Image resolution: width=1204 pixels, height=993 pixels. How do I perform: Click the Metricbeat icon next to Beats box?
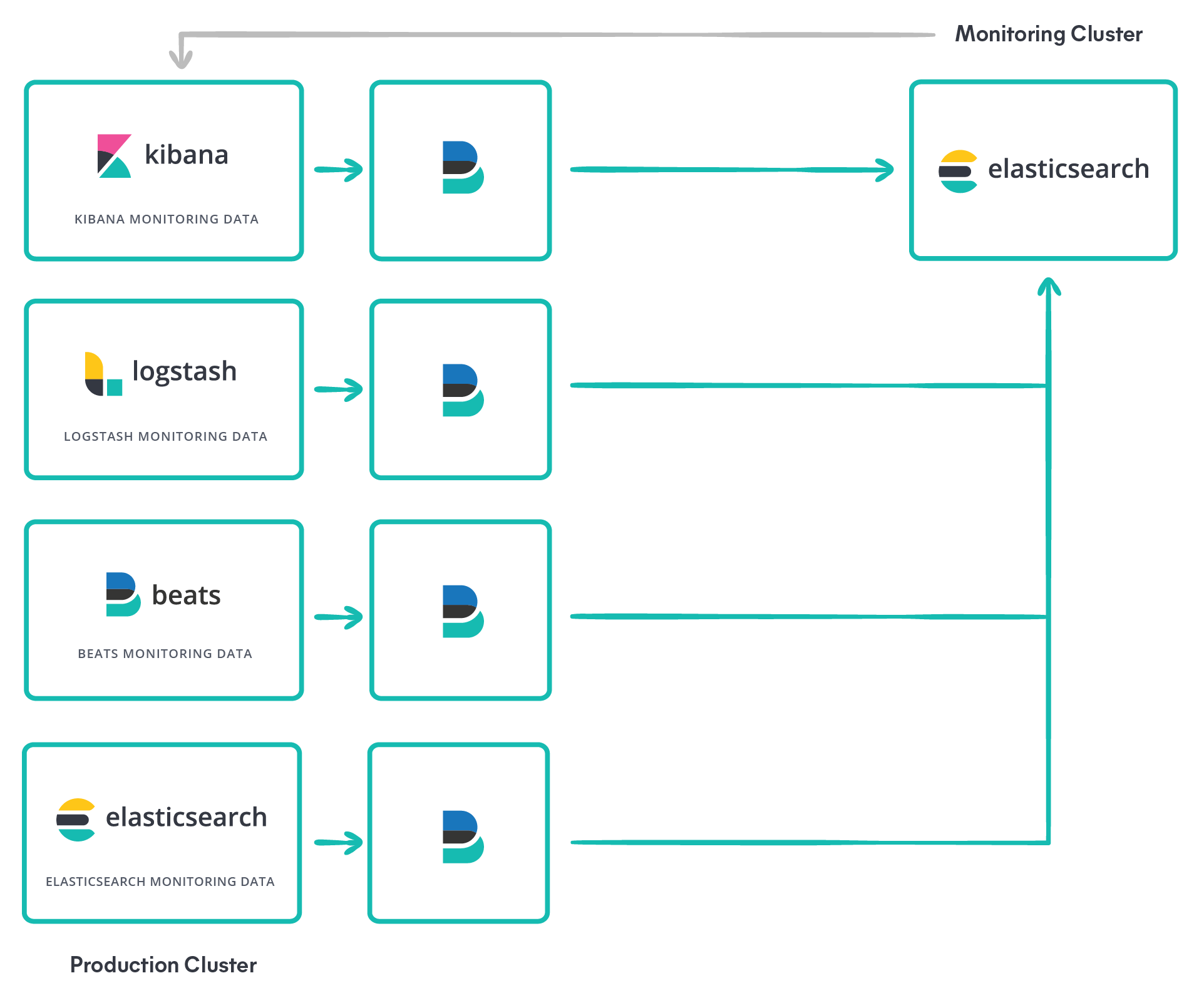pyautogui.click(x=462, y=612)
